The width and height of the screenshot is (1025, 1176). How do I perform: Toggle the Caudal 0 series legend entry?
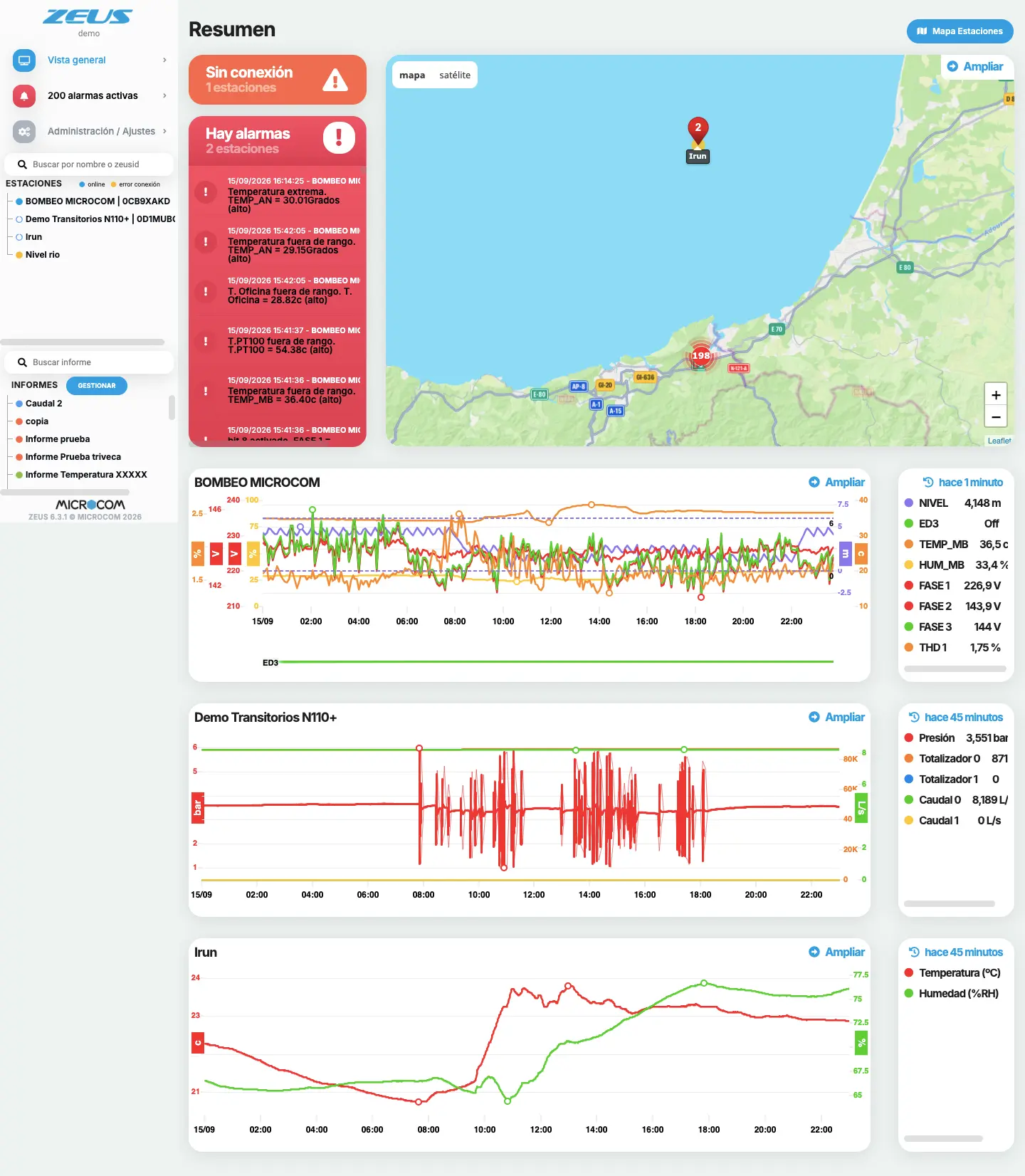pyautogui.click(x=956, y=799)
